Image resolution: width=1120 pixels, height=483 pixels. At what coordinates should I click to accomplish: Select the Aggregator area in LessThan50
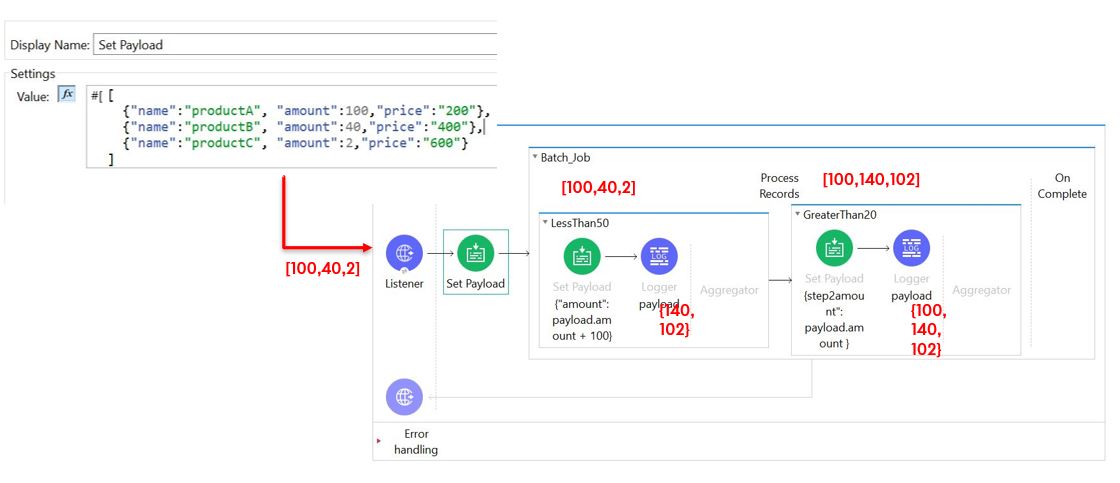coord(728,290)
